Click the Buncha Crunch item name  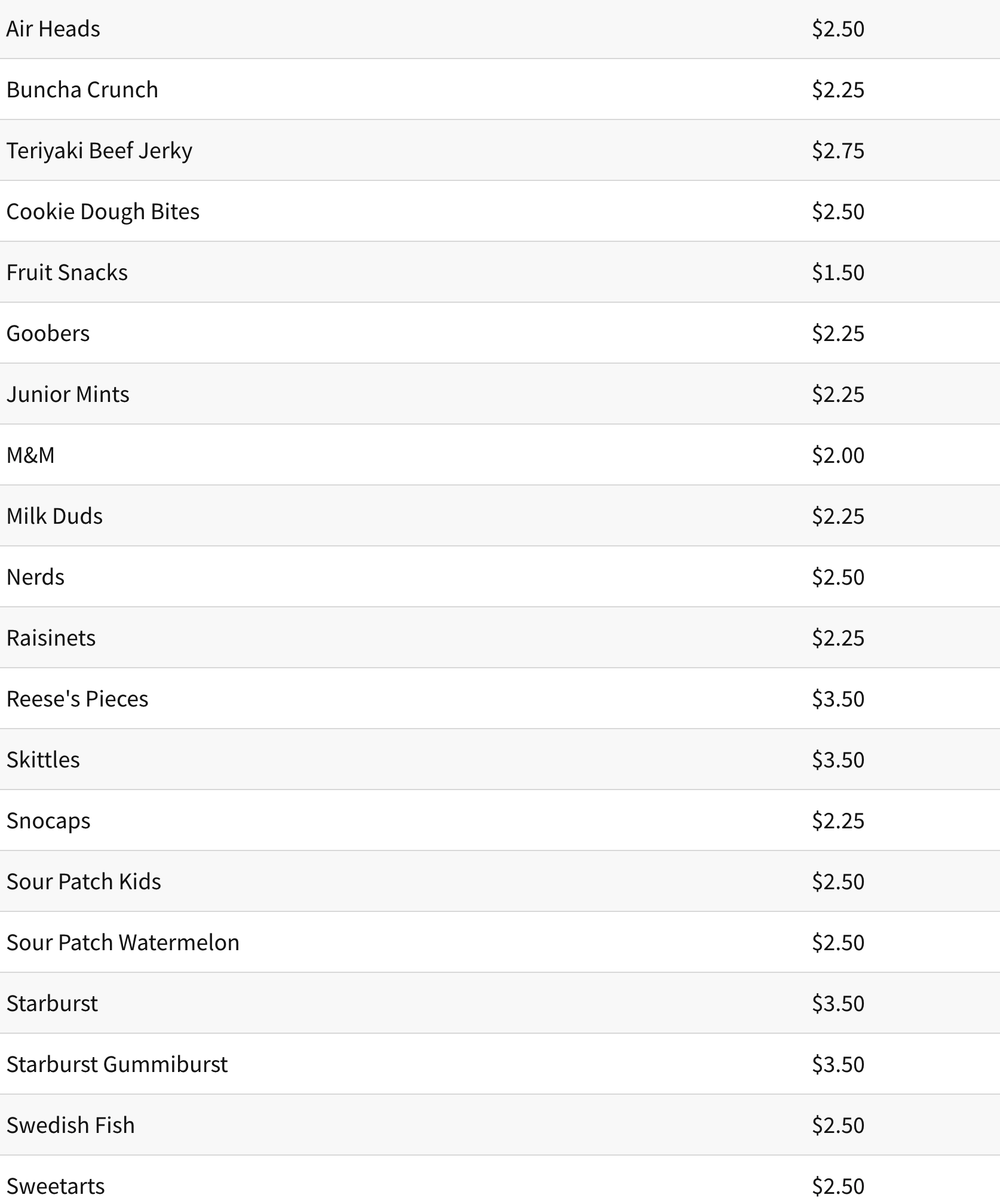[82, 90]
